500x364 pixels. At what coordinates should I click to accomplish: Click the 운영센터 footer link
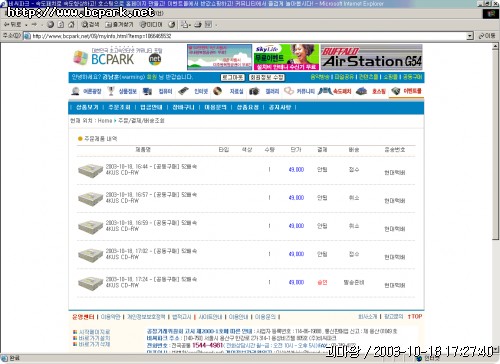click(83, 317)
